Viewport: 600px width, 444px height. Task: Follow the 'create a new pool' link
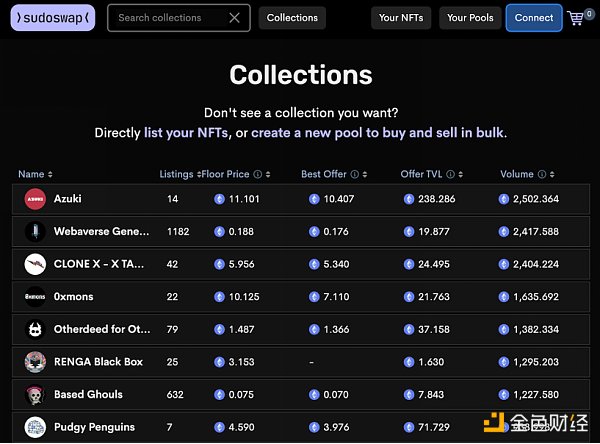tap(377, 133)
